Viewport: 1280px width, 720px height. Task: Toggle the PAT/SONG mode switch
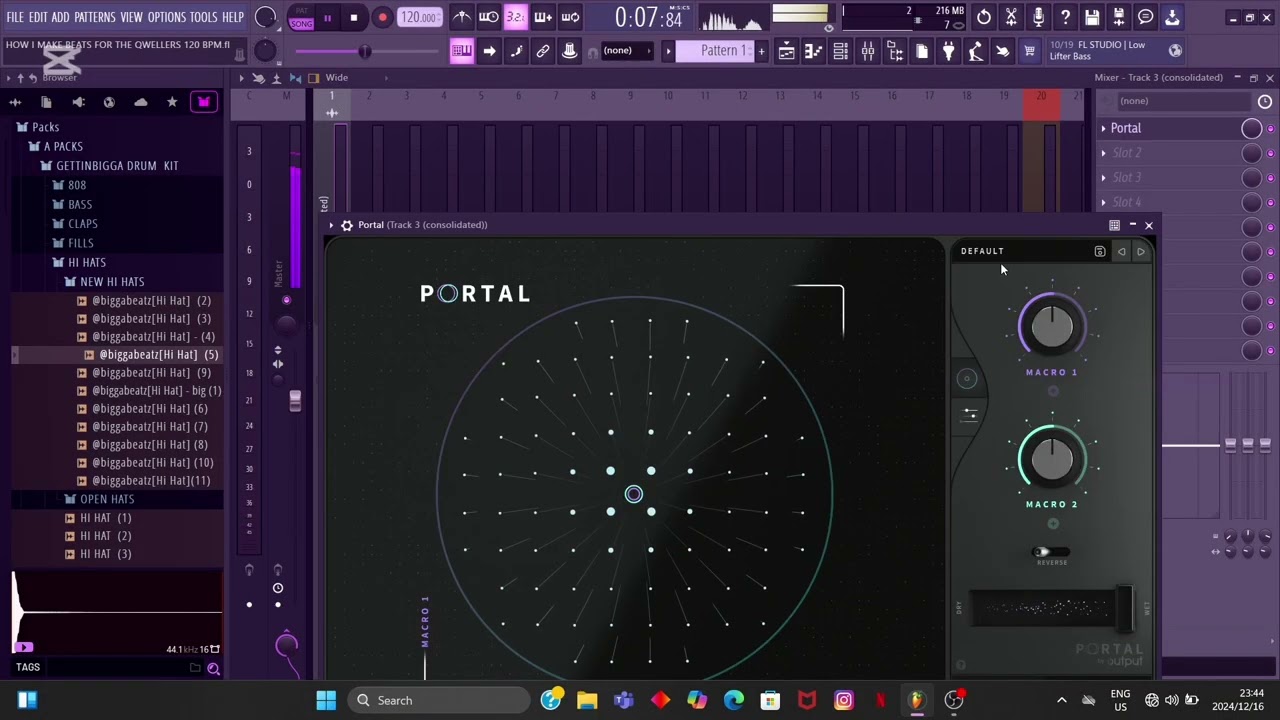(301, 17)
